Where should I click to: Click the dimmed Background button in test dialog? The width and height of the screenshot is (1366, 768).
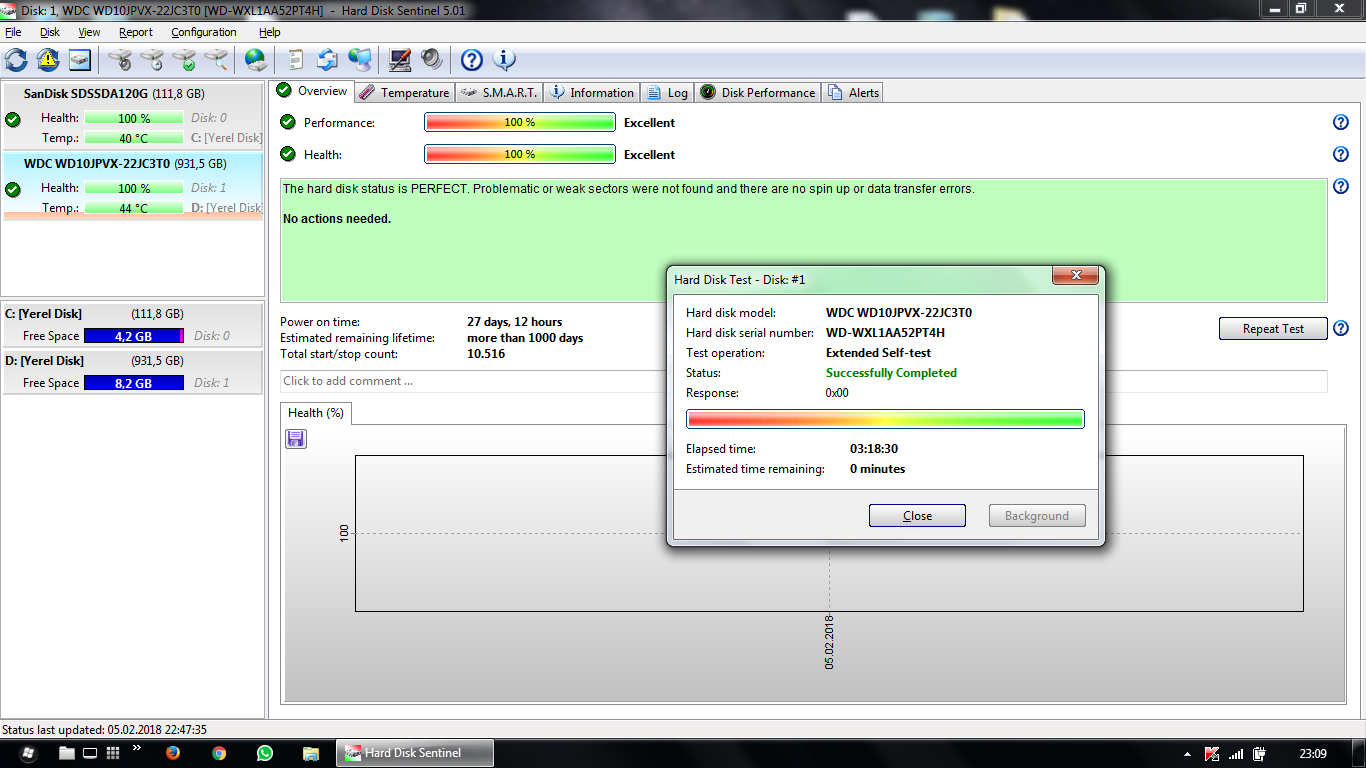[1037, 516]
